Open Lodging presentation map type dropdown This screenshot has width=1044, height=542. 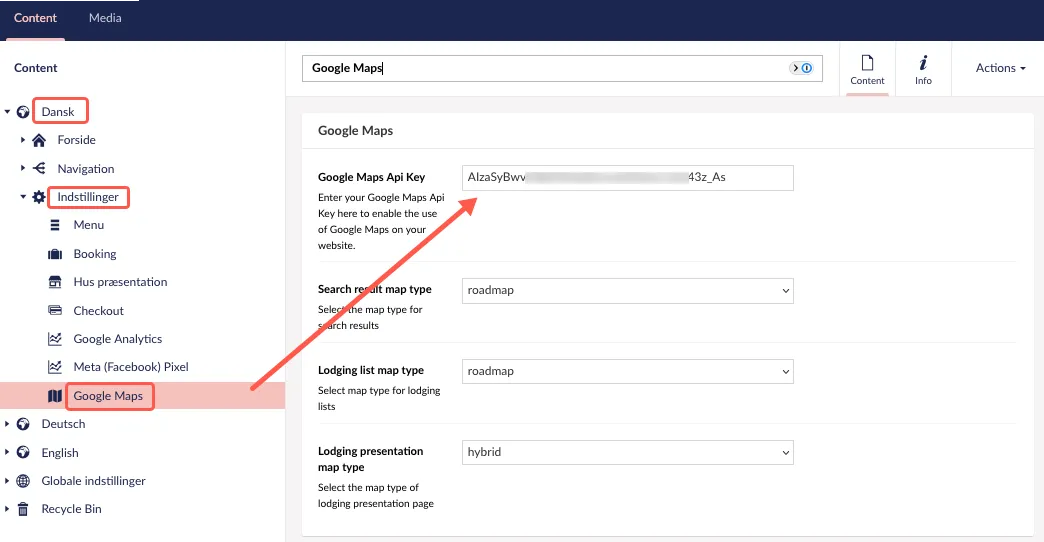click(x=628, y=452)
